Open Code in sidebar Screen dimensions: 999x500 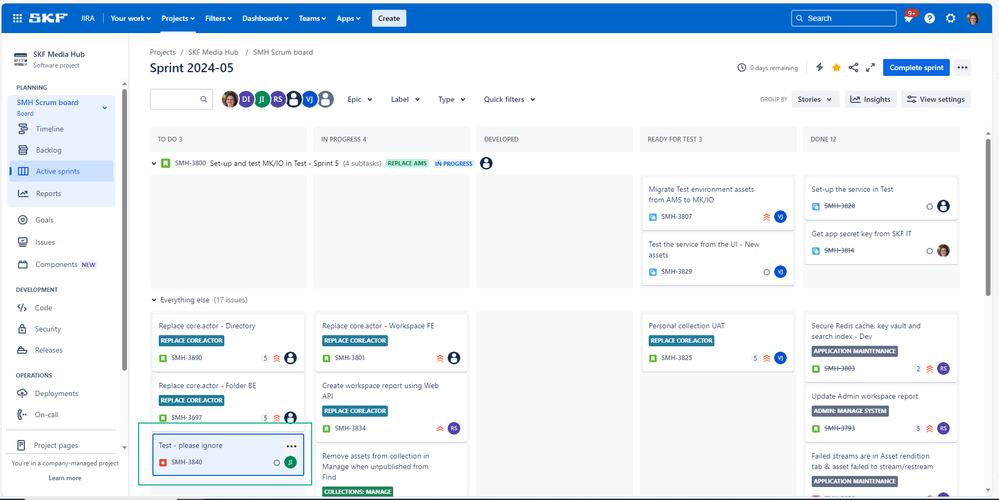pos(62,308)
